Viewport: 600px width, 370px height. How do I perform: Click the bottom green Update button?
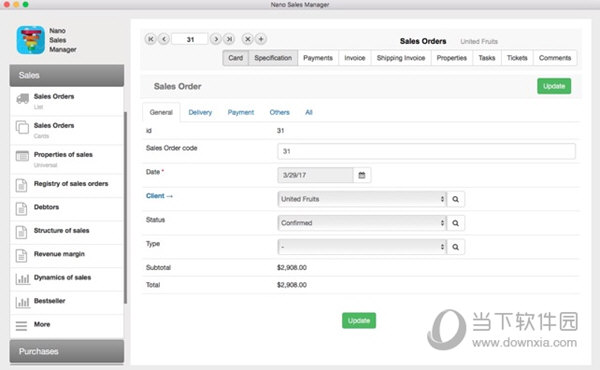pyautogui.click(x=359, y=321)
